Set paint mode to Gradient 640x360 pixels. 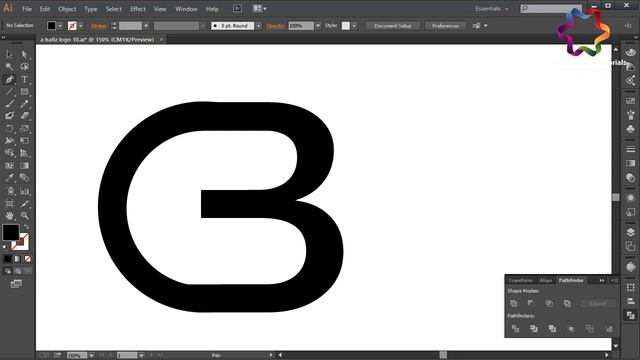(18, 259)
